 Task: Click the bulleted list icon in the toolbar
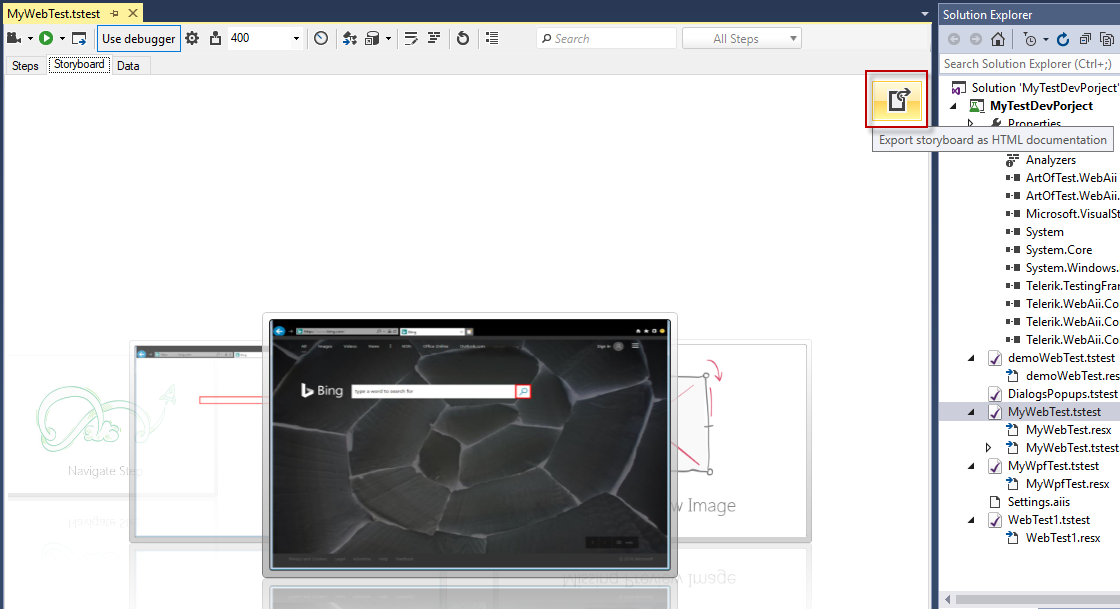492,39
